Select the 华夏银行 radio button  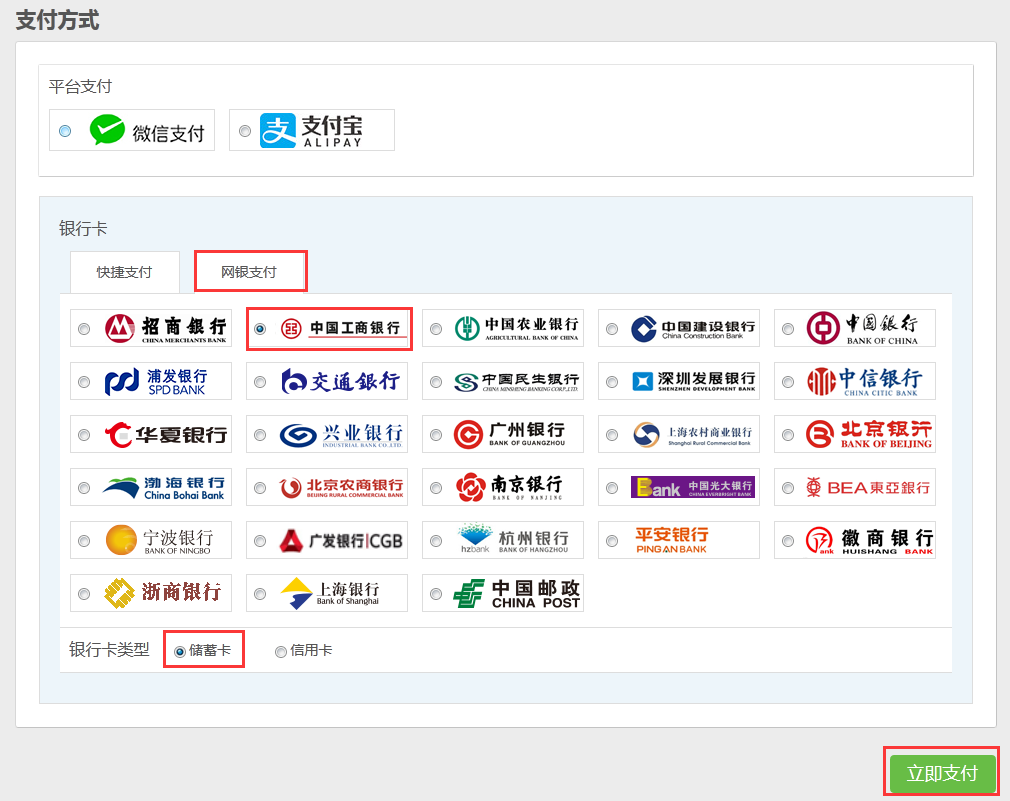coord(84,435)
